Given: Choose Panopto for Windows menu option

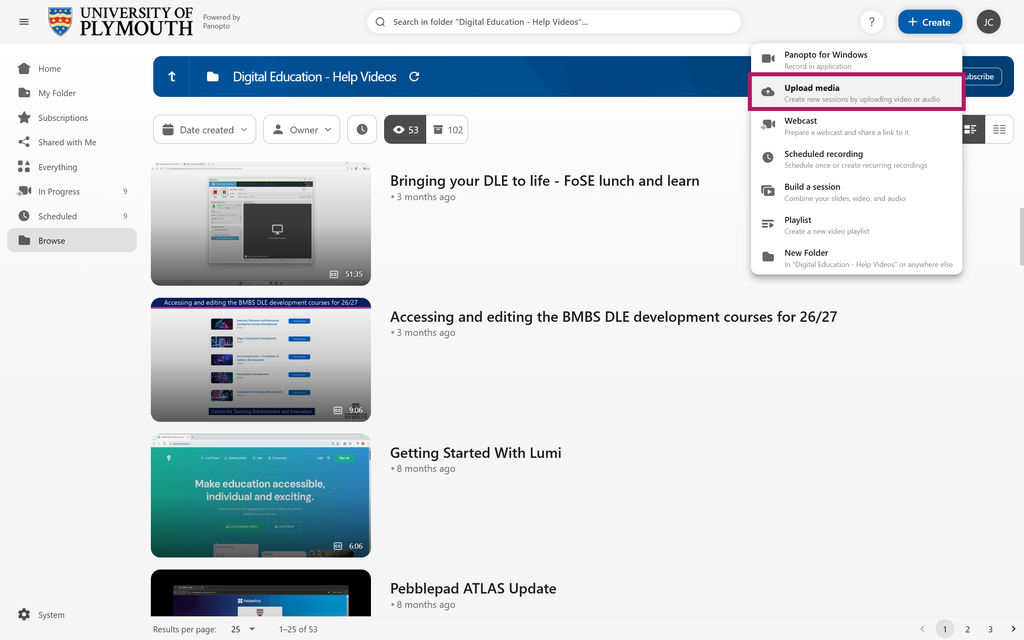Looking at the screenshot, I should pos(856,59).
